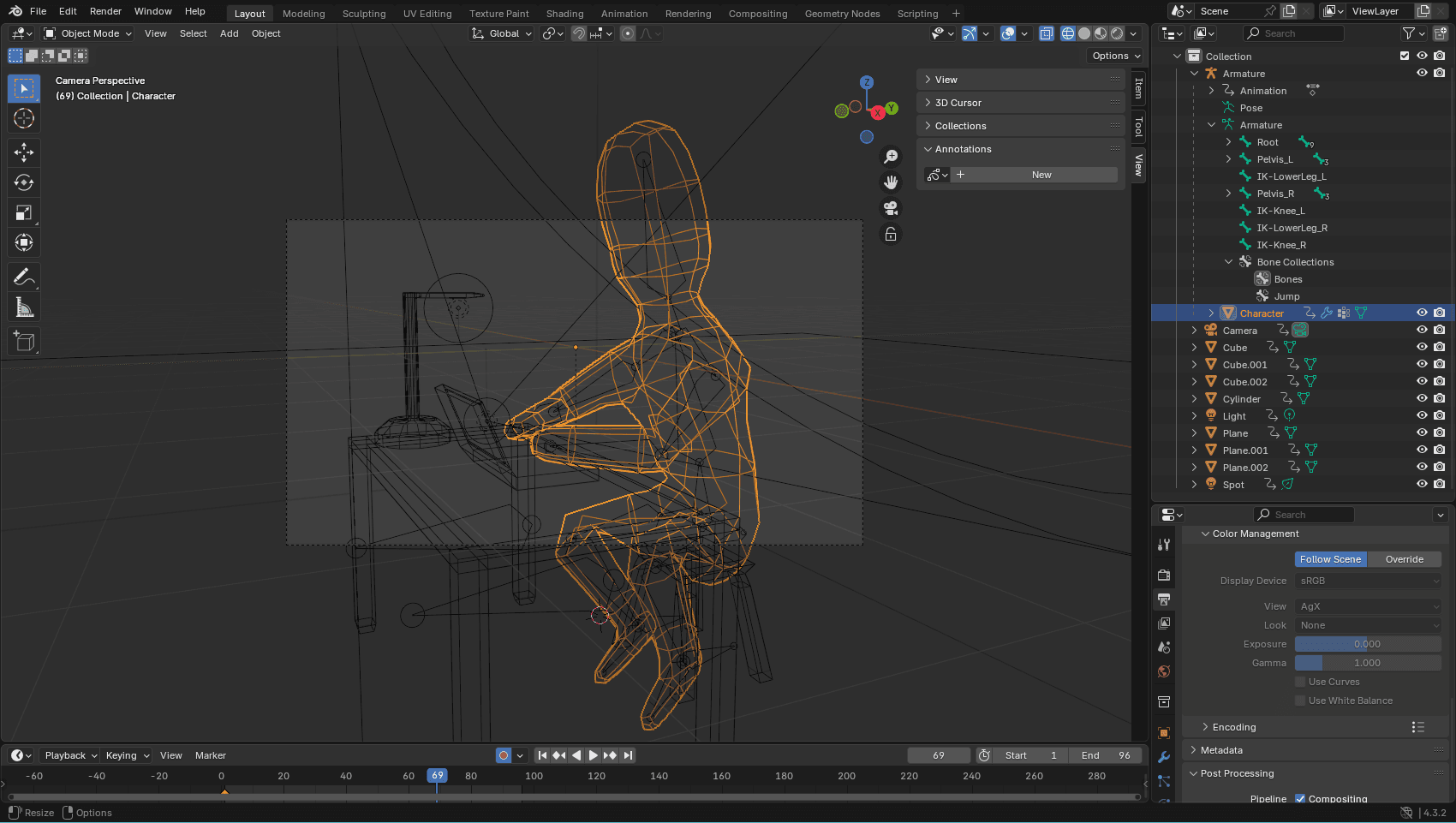This screenshot has height=823, width=1456.
Task: Switch to rendered viewport shading
Action: click(1117, 33)
